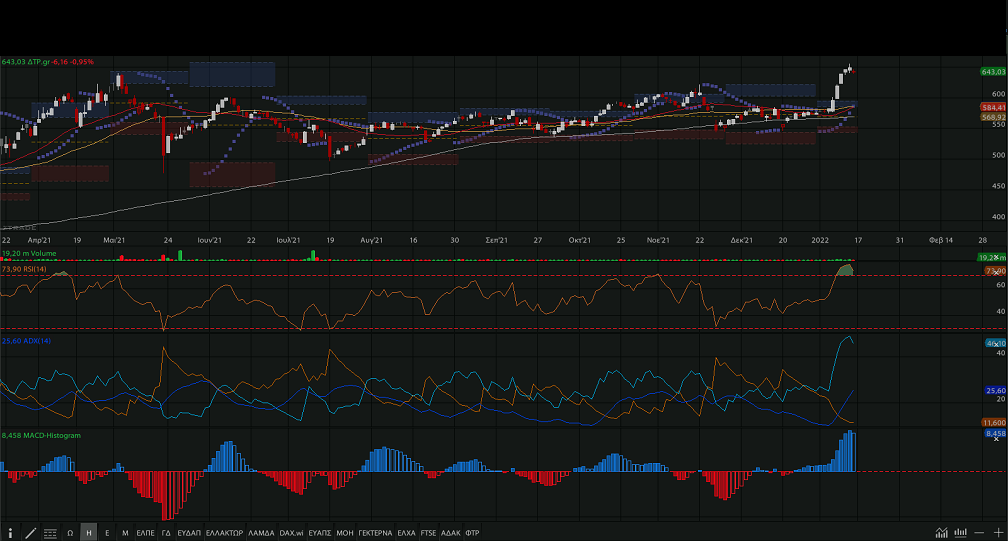
Task: Toggle the H (daily) timeframe
Action: (89, 533)
